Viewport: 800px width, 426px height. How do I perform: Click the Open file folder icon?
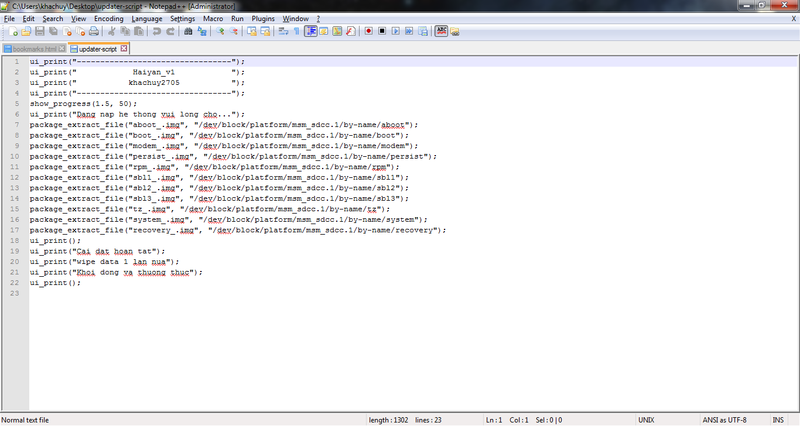tap(26, 32)
